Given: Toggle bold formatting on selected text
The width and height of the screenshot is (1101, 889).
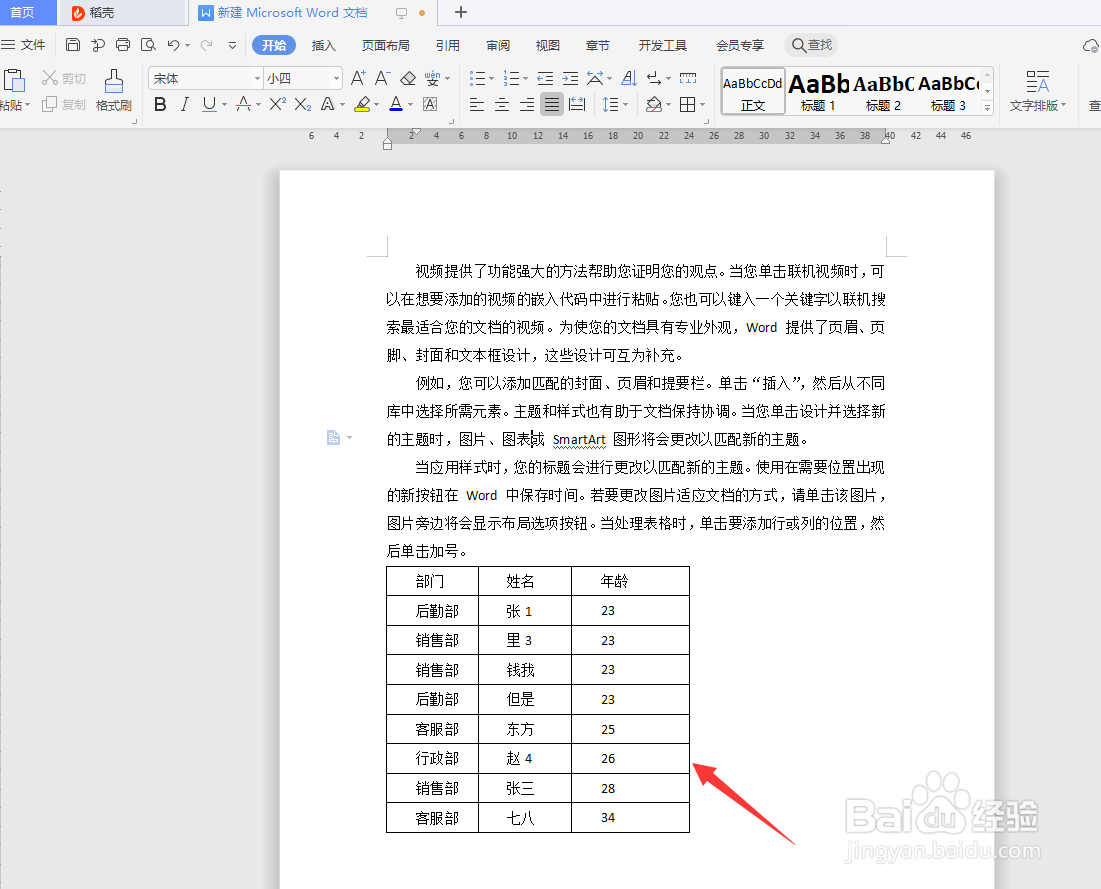Looking at the screenshot, I should (x=160, y=104).
